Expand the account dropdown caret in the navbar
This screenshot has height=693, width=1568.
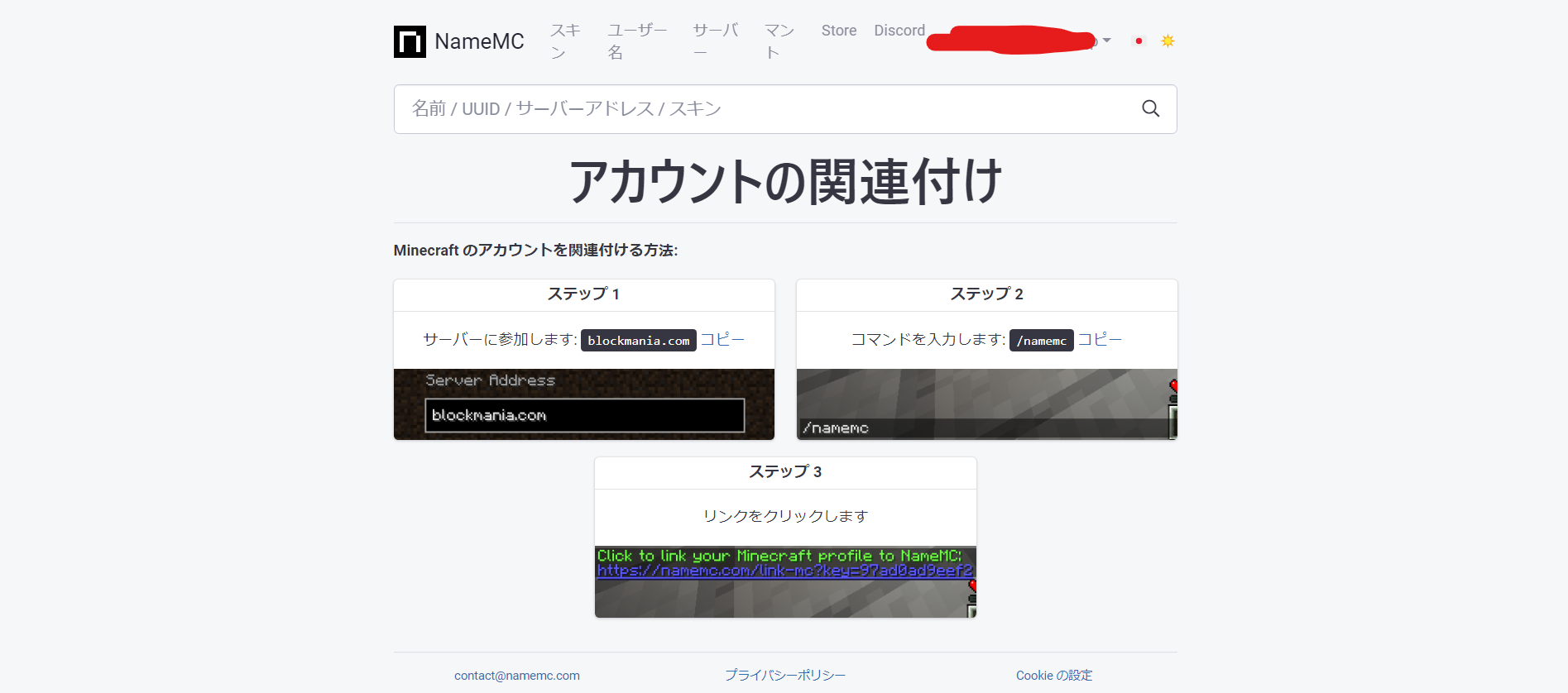click(1106, 41)
